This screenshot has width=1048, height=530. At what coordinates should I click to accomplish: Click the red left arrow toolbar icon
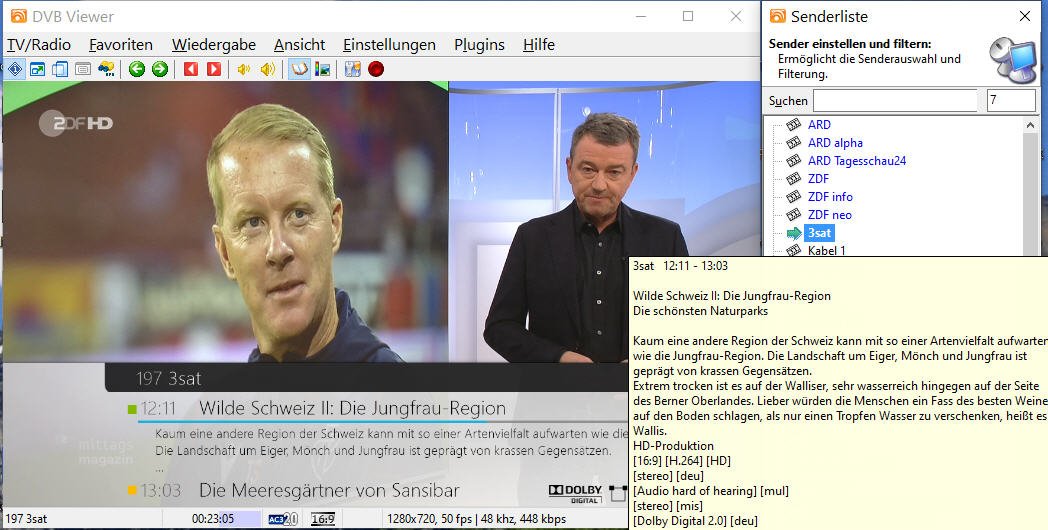[x=190, y=69]
